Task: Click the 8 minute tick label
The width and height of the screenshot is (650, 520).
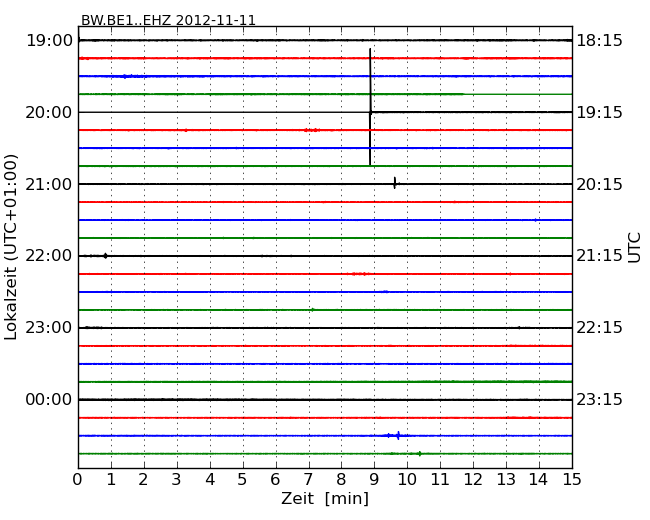Action: 341,479
